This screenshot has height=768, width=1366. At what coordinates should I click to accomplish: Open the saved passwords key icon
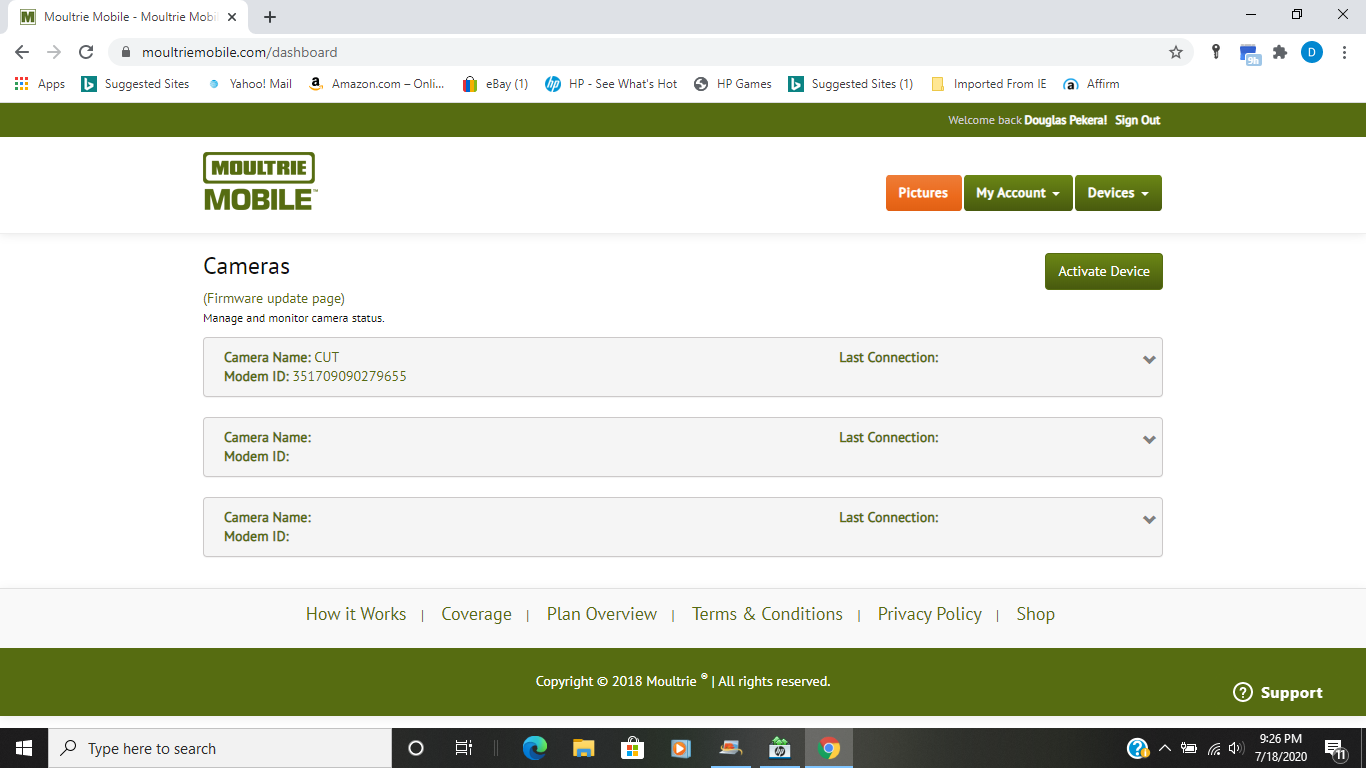(x=1216, y=52)
